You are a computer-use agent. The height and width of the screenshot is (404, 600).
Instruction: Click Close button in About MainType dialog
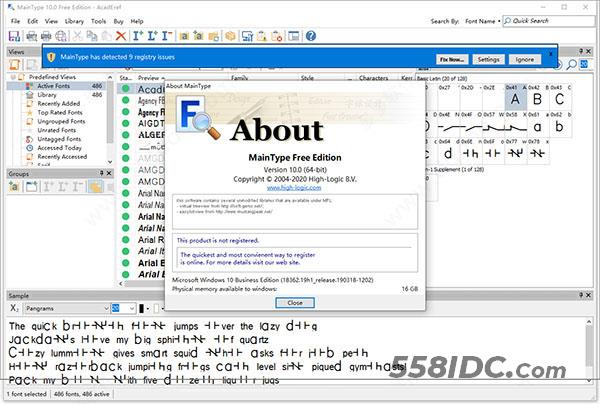tap(295, 303)
